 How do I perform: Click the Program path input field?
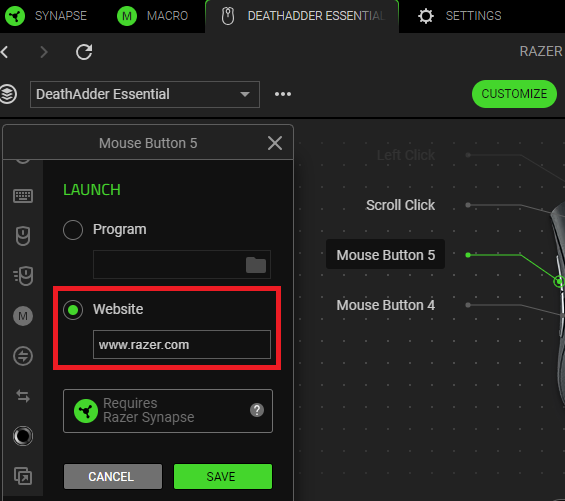click(x=182, y=264)
